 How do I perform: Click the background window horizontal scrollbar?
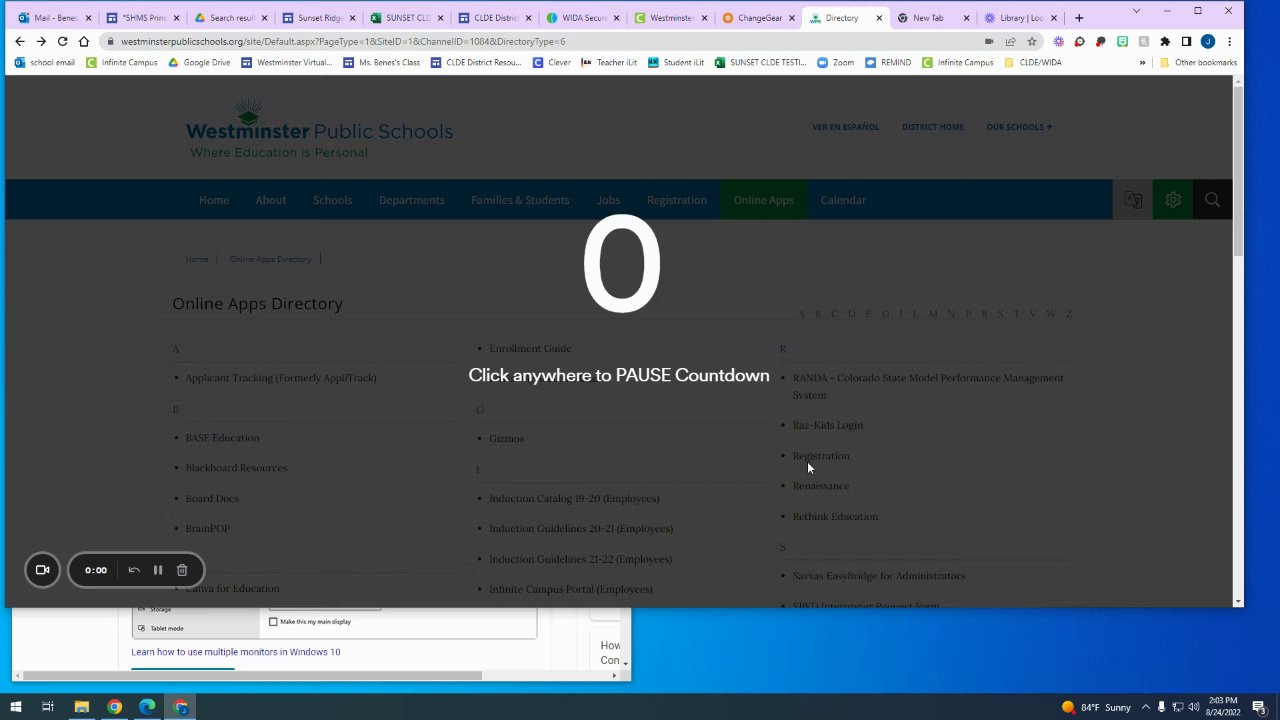click(252, 675)
